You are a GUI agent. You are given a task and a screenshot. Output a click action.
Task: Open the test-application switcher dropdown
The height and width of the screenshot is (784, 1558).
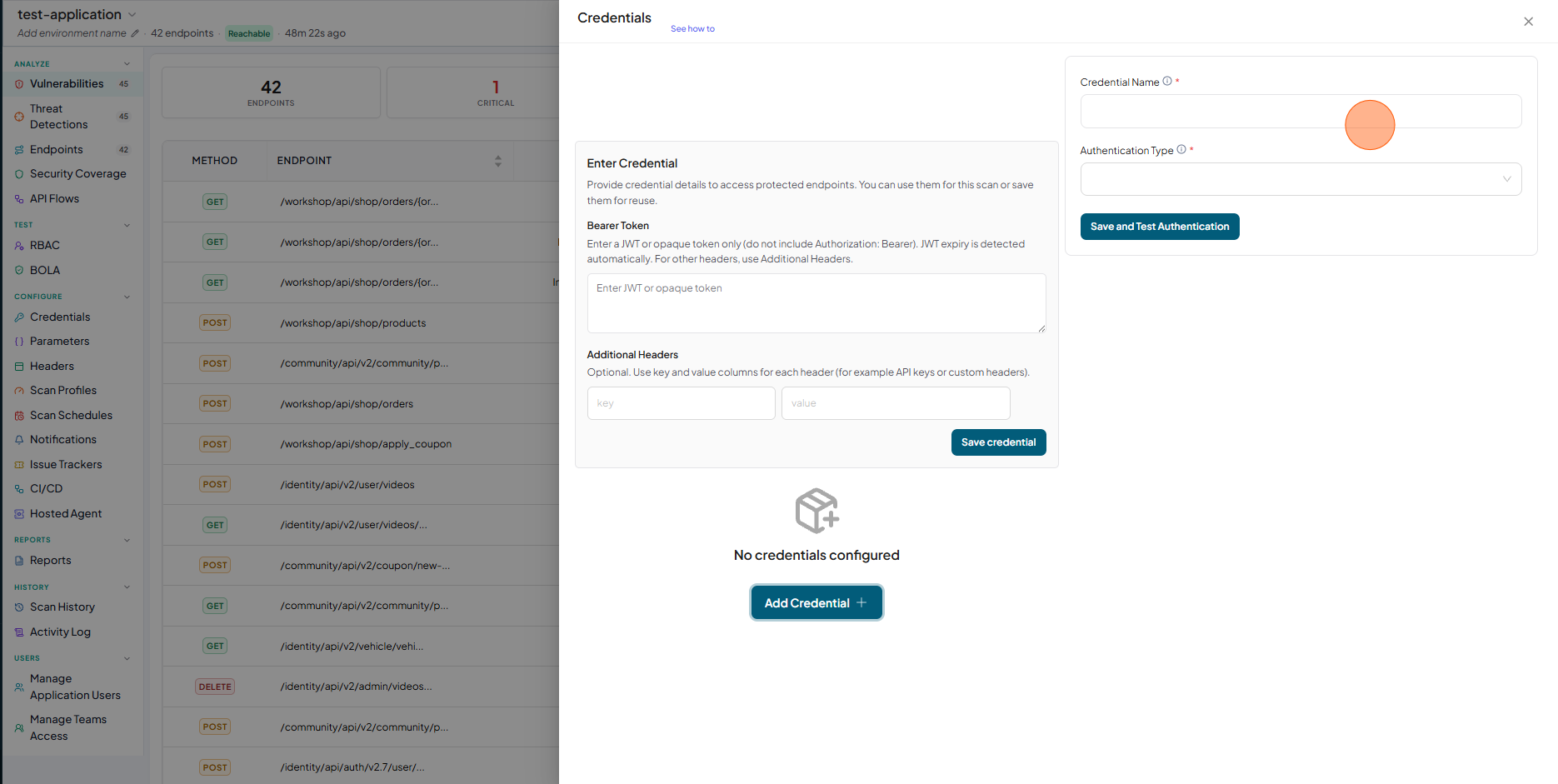pos(132,15)
